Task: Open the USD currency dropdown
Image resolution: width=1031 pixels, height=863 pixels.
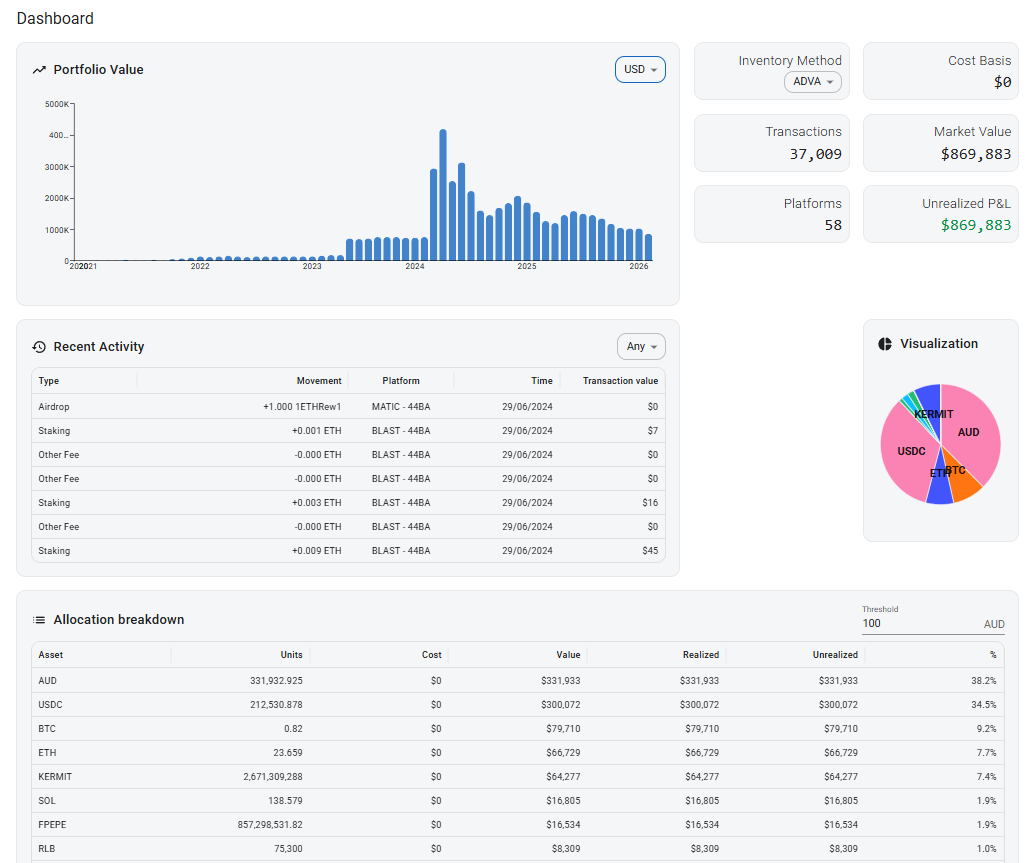Action: pos(639,70)
